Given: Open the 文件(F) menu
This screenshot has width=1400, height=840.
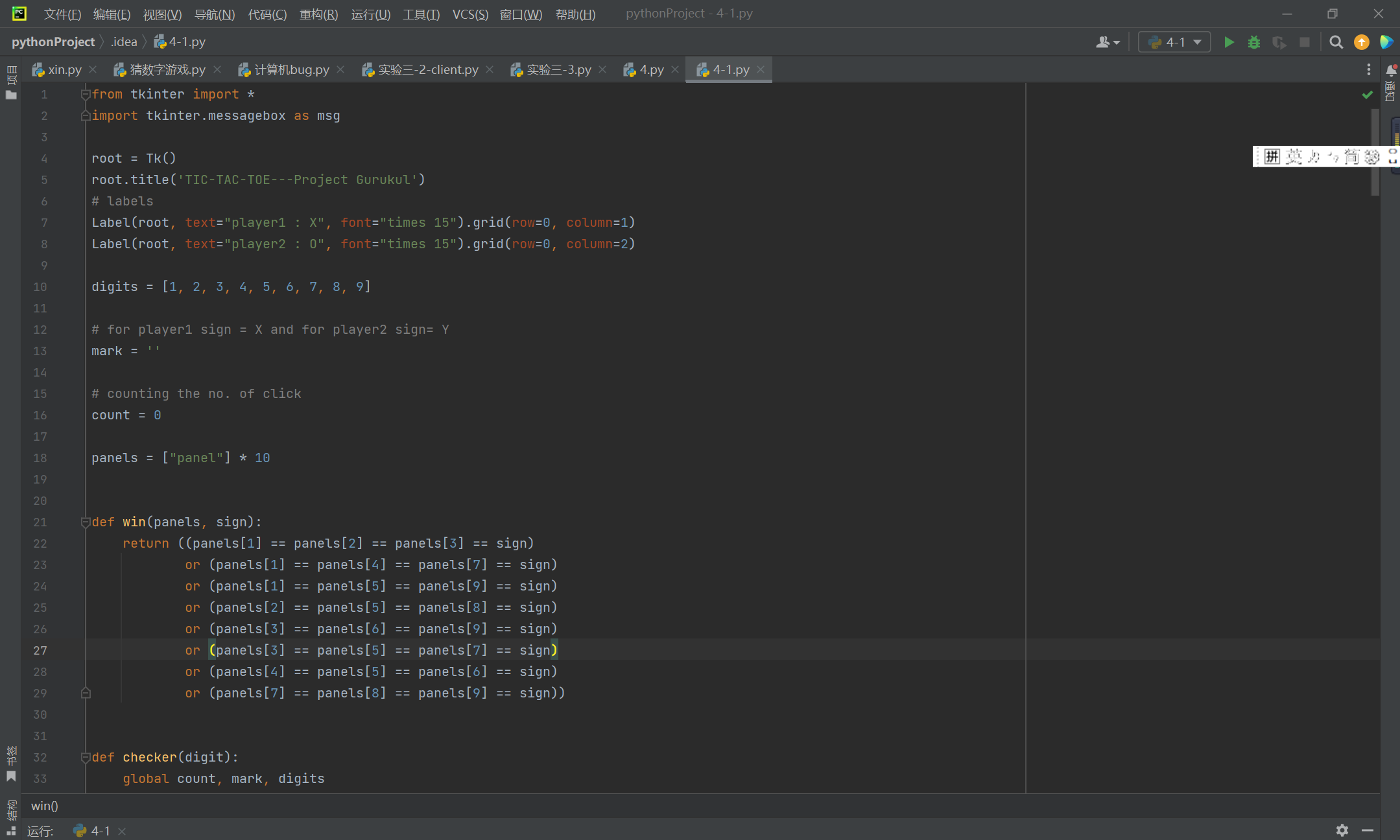Looking at the screenshot, I should click(62, 14).
